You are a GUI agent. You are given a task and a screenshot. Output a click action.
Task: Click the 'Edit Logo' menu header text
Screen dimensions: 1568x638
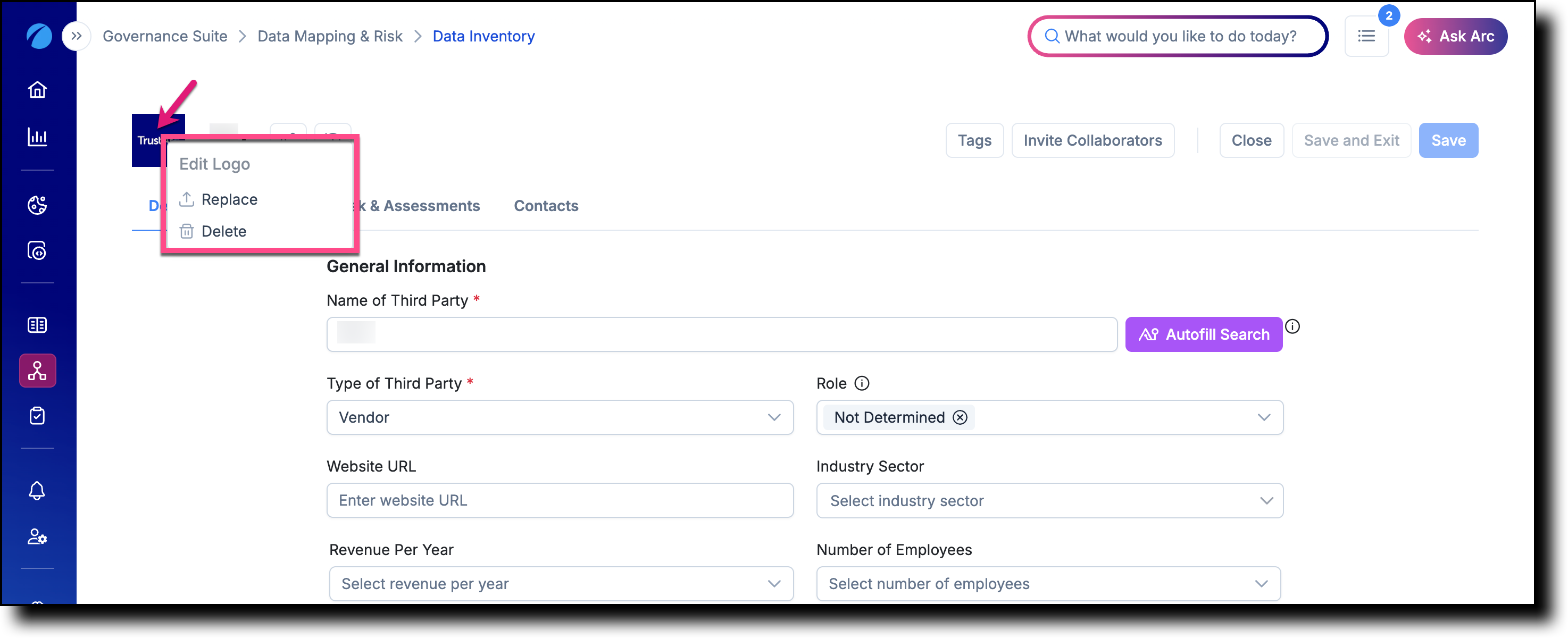click(214, 164)
